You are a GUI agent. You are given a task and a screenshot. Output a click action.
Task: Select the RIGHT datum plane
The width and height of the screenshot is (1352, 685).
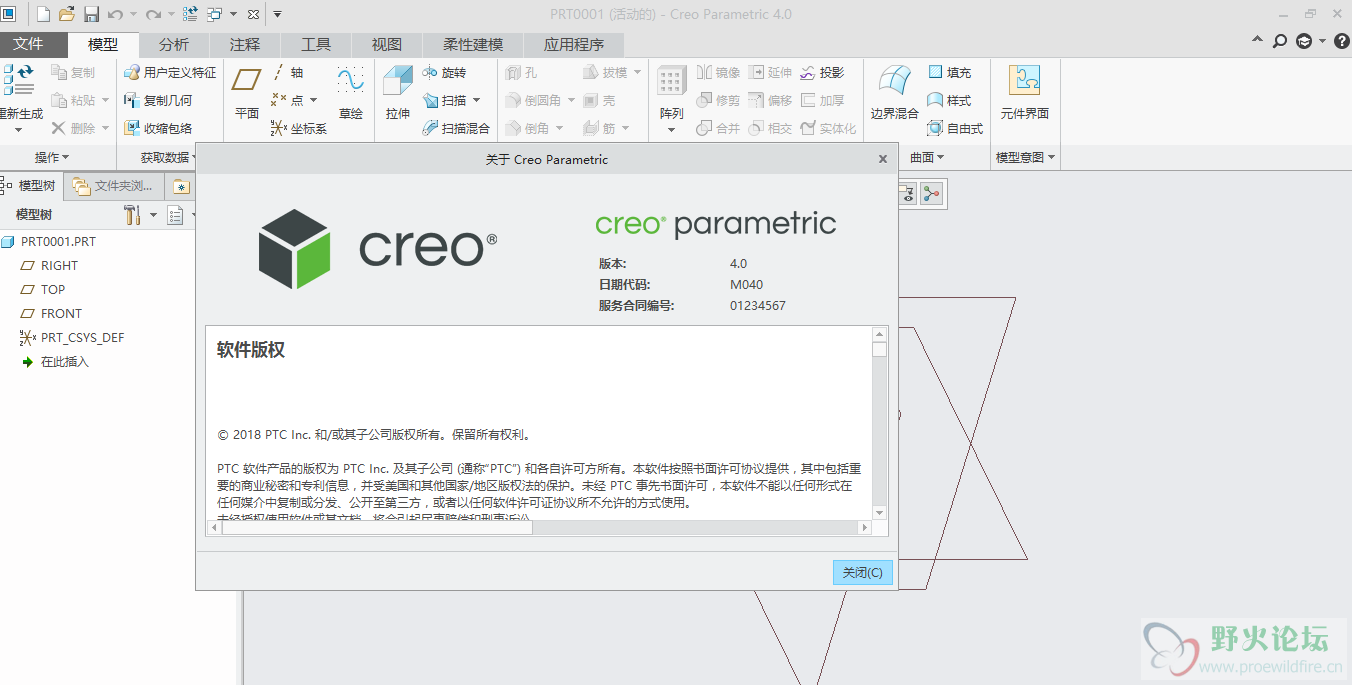49,265
